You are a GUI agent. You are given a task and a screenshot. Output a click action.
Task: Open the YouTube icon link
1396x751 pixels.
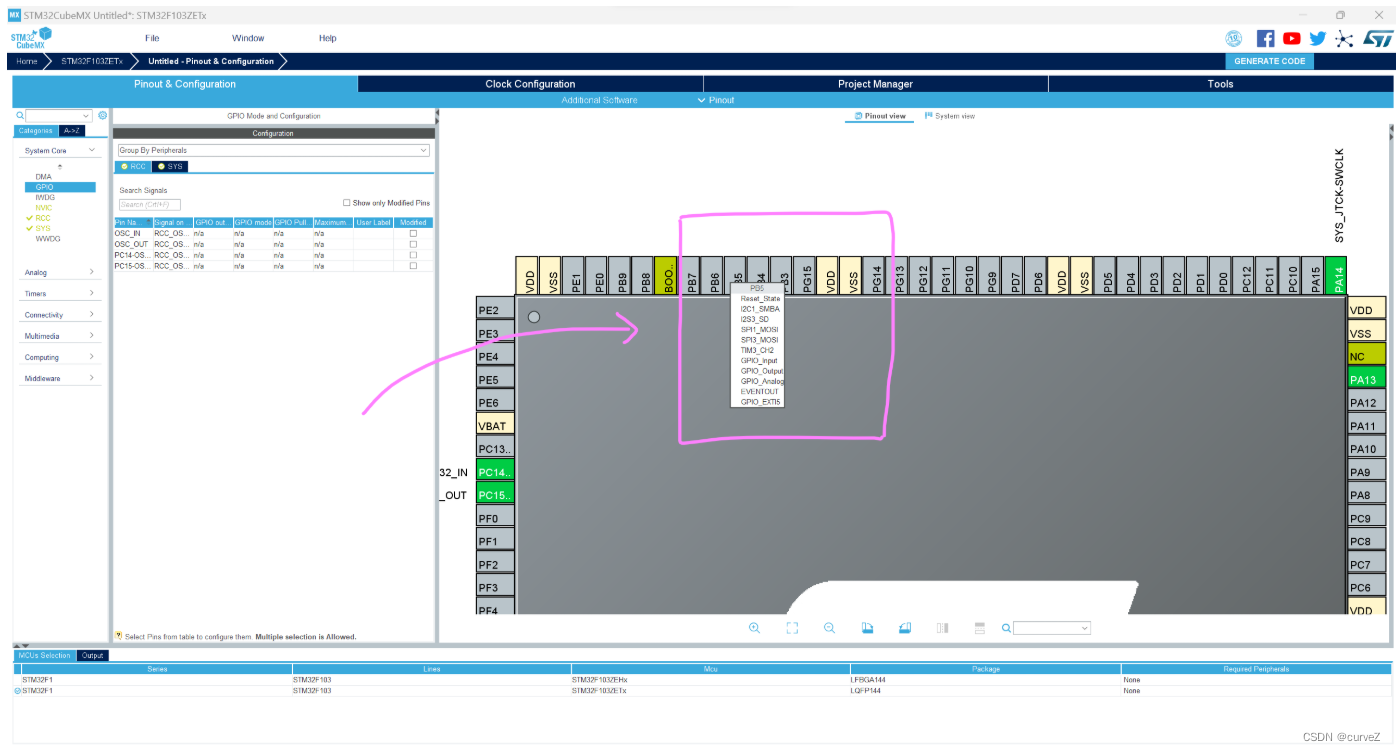click(1292, 38)
